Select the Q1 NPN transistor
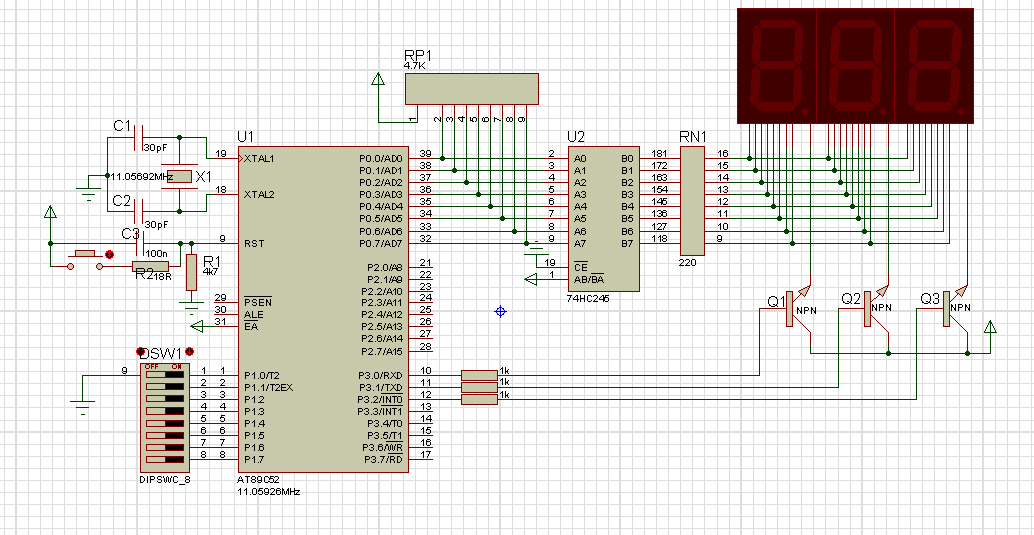Screen dimensions: 1034x535 point(799,308)
